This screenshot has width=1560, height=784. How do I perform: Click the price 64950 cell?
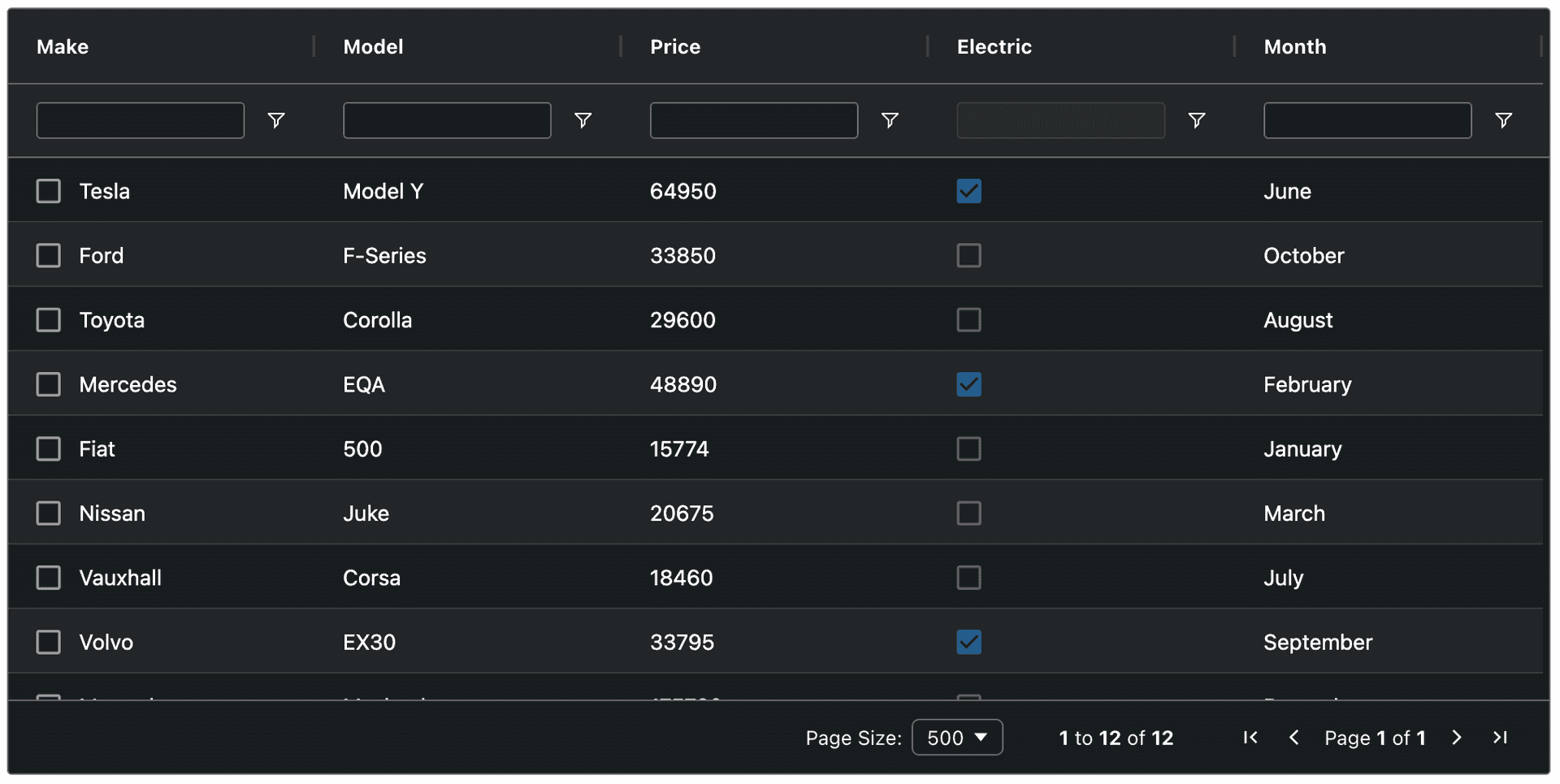point(683,191)
